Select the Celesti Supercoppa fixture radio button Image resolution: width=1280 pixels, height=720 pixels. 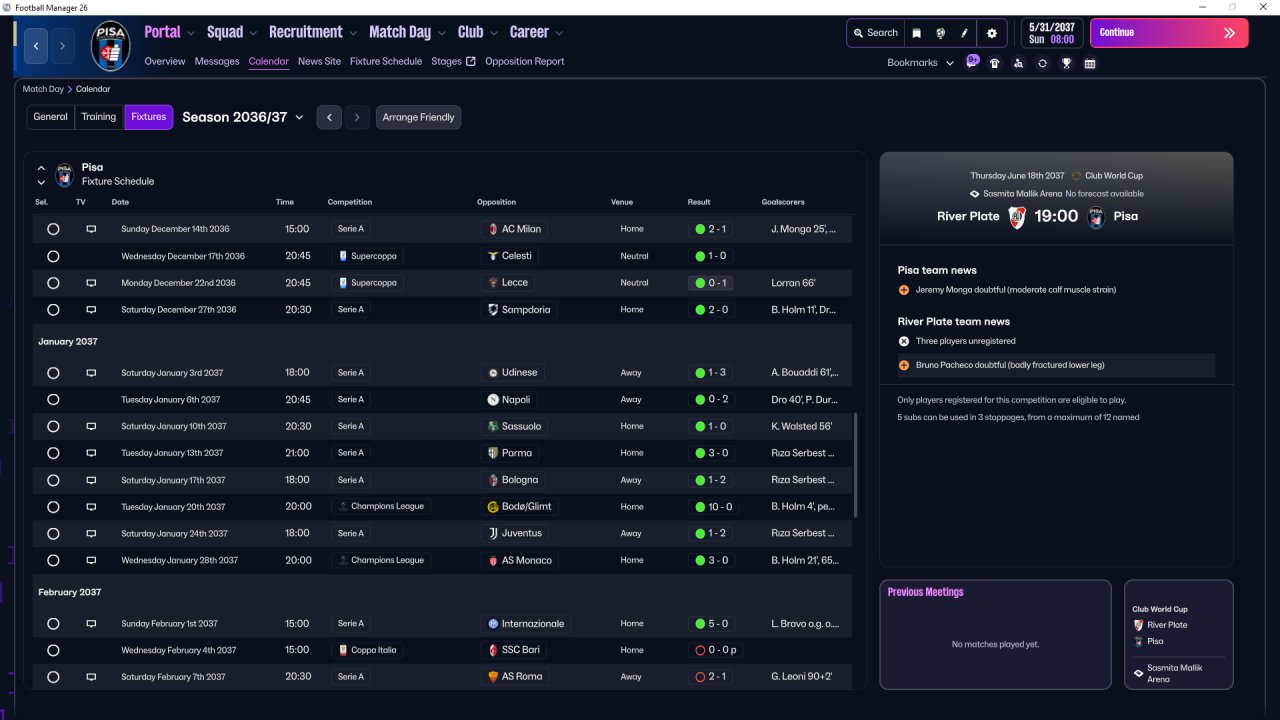[53, 256]
